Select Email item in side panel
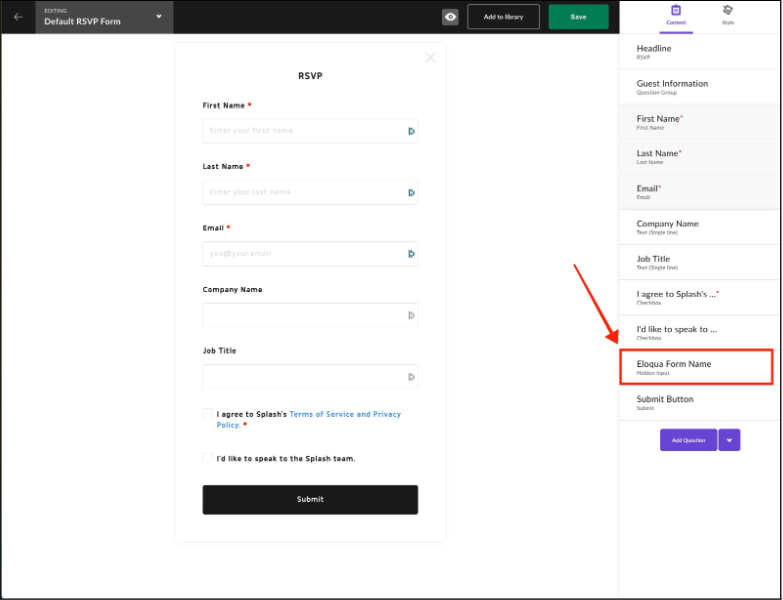This screenshot has height=600, width=783. (699, 192)
